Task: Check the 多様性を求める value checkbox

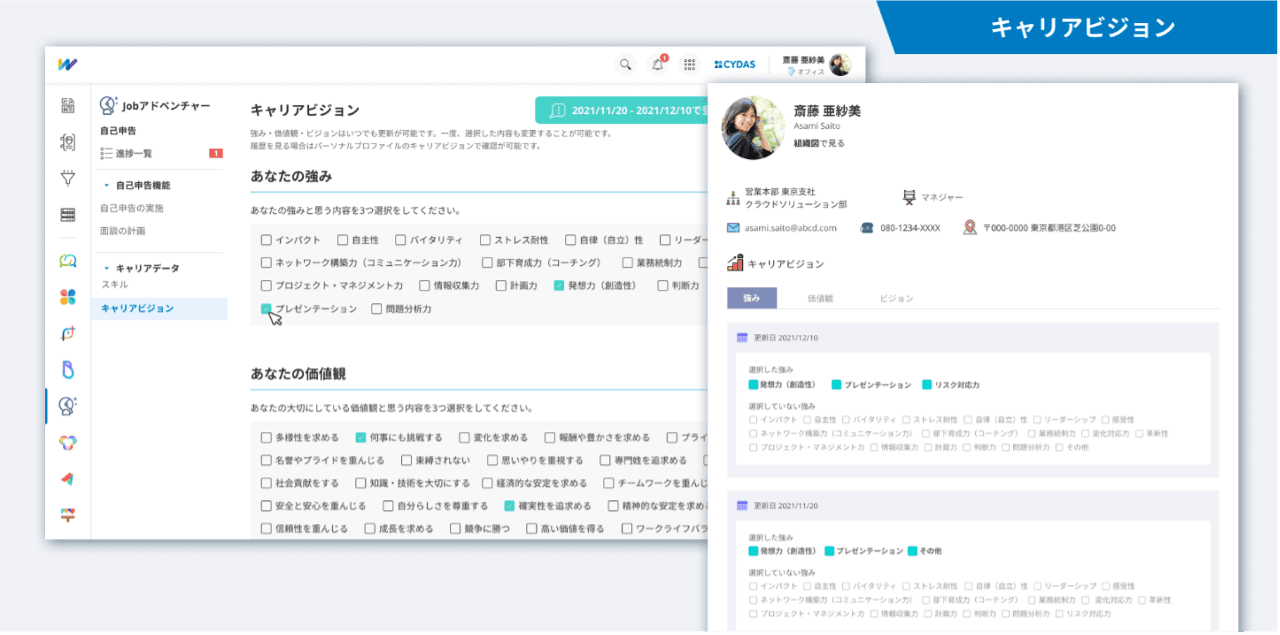Action: click(x=266, y=437)
